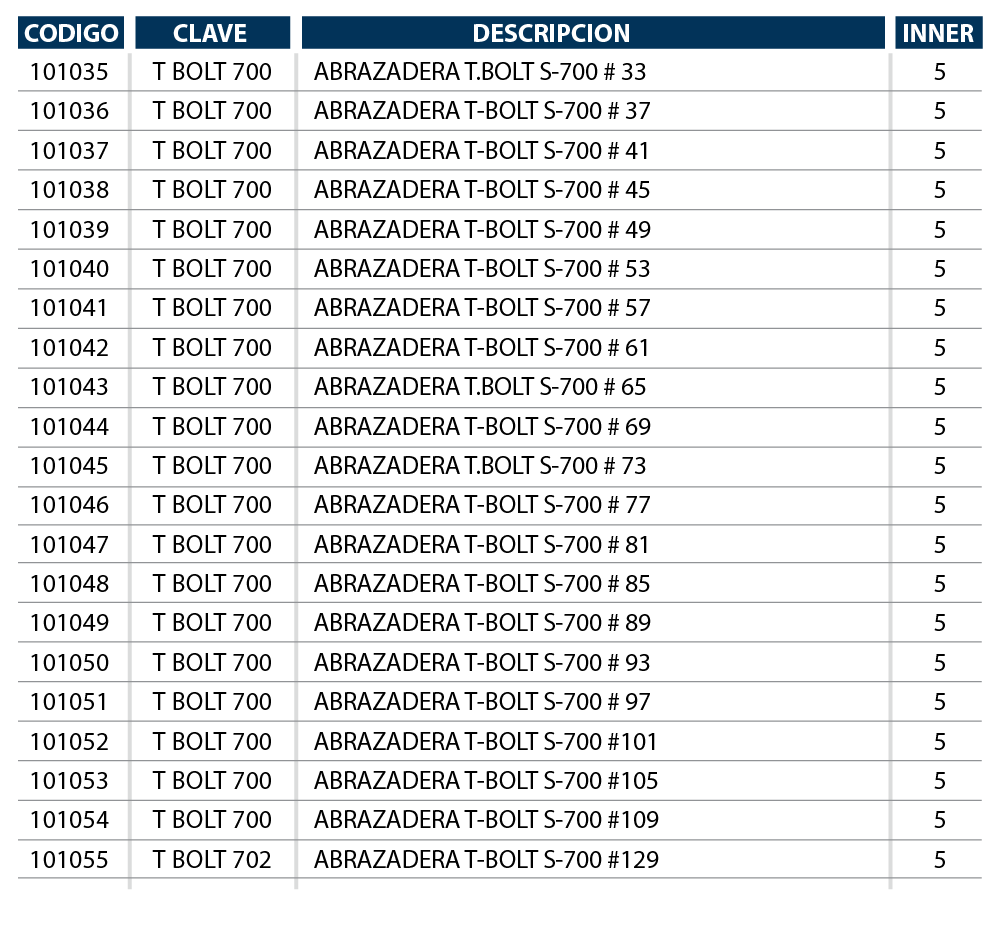
Task: Click the INNER column header
Action: (938, 33)
